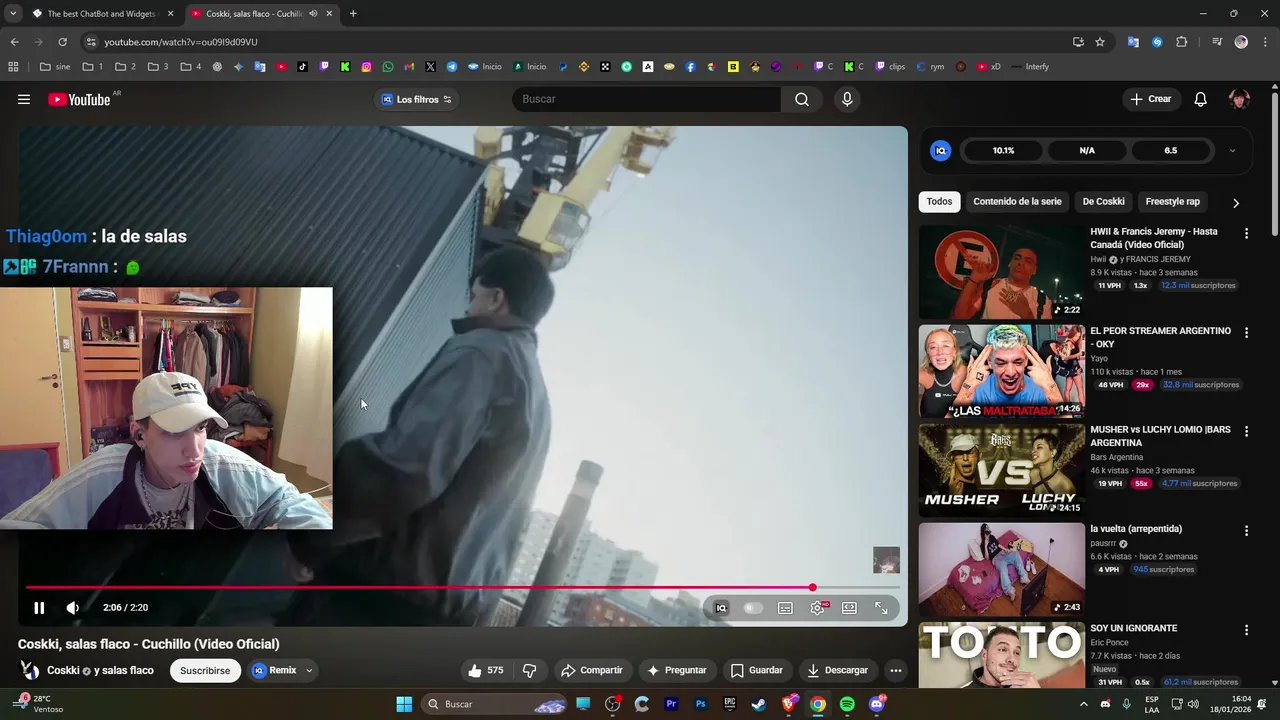Open the account avatar menu

click(1239, 99)
